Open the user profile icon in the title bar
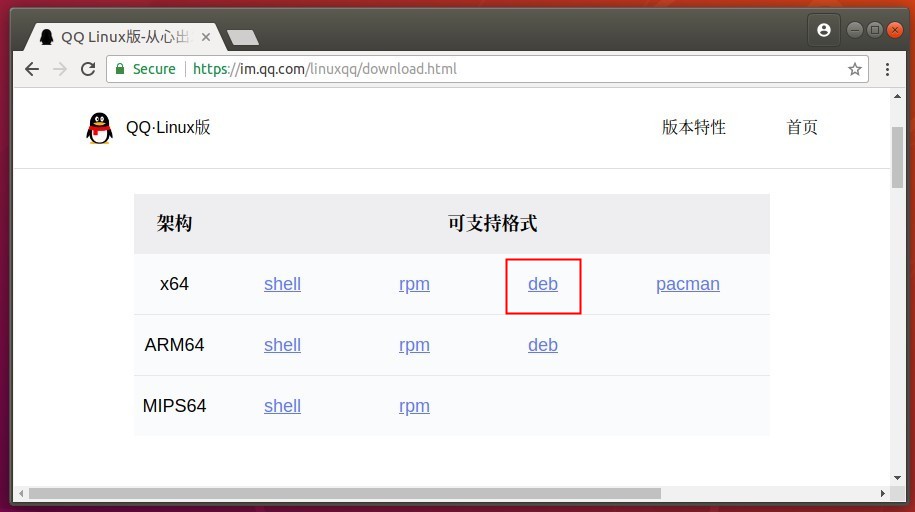The height and width of the screenshot is (512, 915). coord(824,30)
